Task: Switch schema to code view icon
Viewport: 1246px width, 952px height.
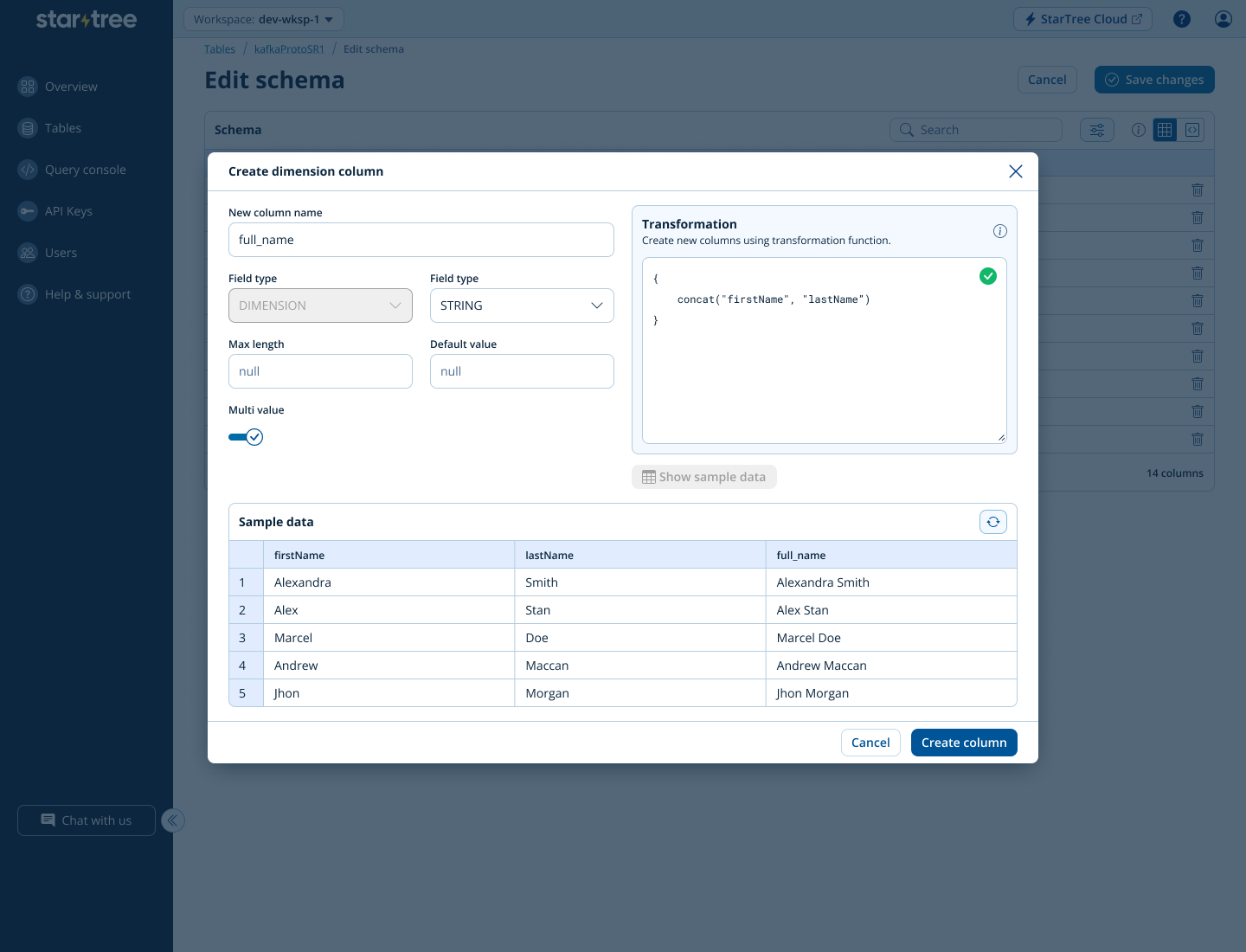Action: [x=1192, y=130]
